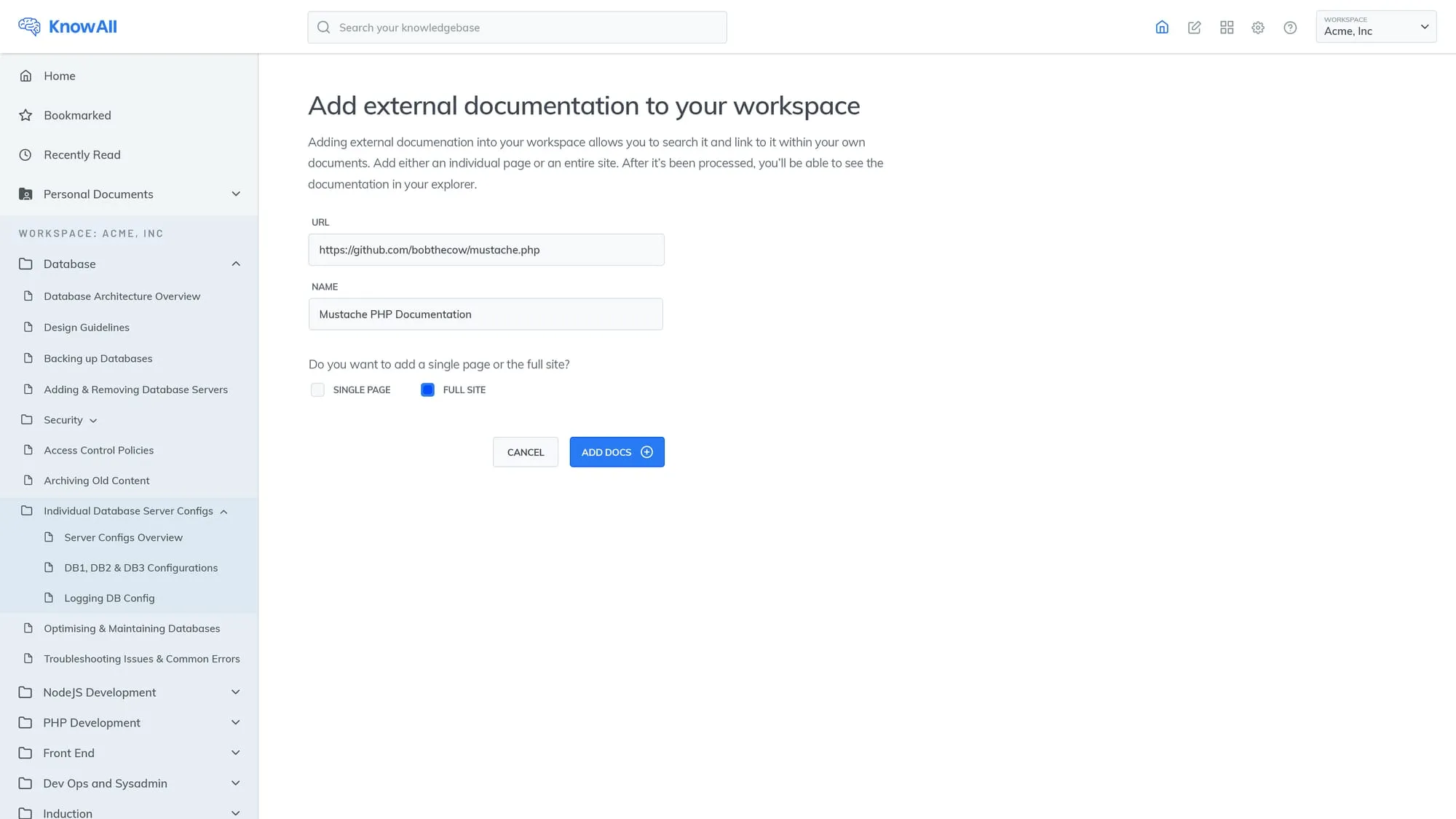
Task: Expand the NodeJS Development folder
Action: 235,692
